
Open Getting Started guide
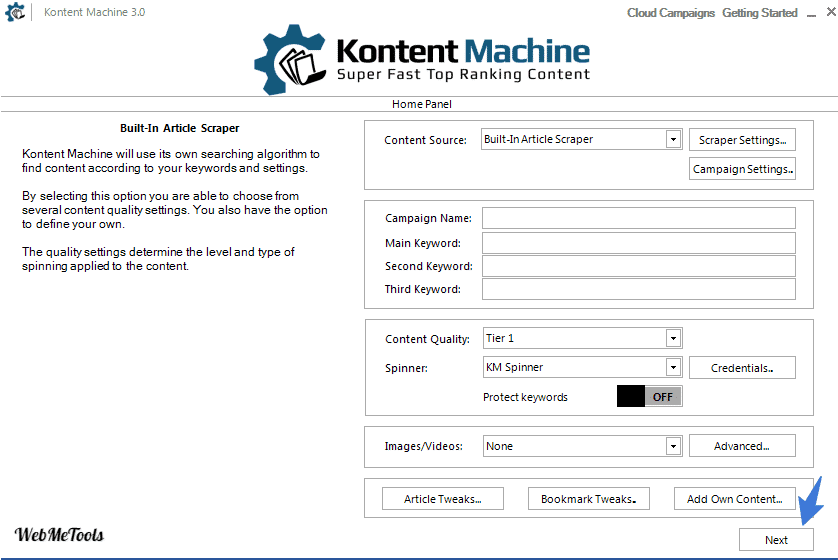(759, 13)
